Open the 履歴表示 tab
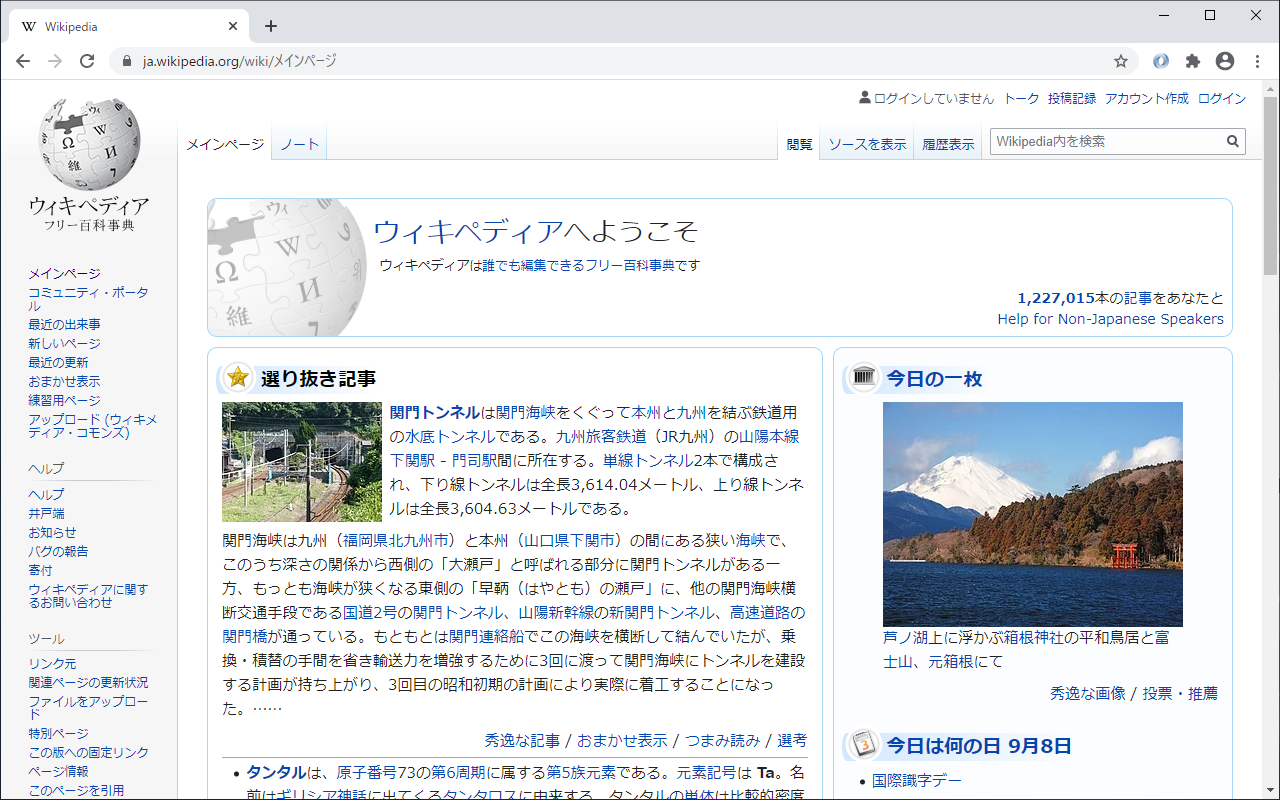Image resolution: width=1280 pixels, height=800 pixels. coord(948,144)
